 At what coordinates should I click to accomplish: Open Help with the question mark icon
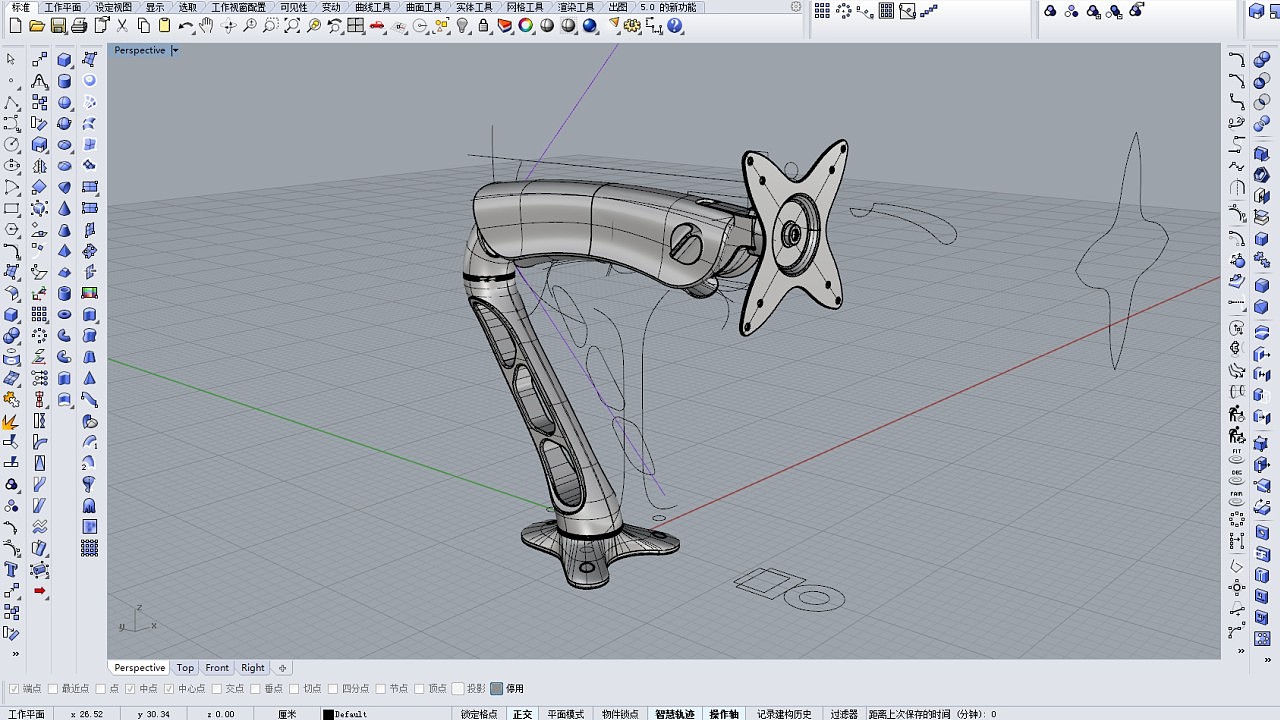pyautogui.click(x=676, y=26)
